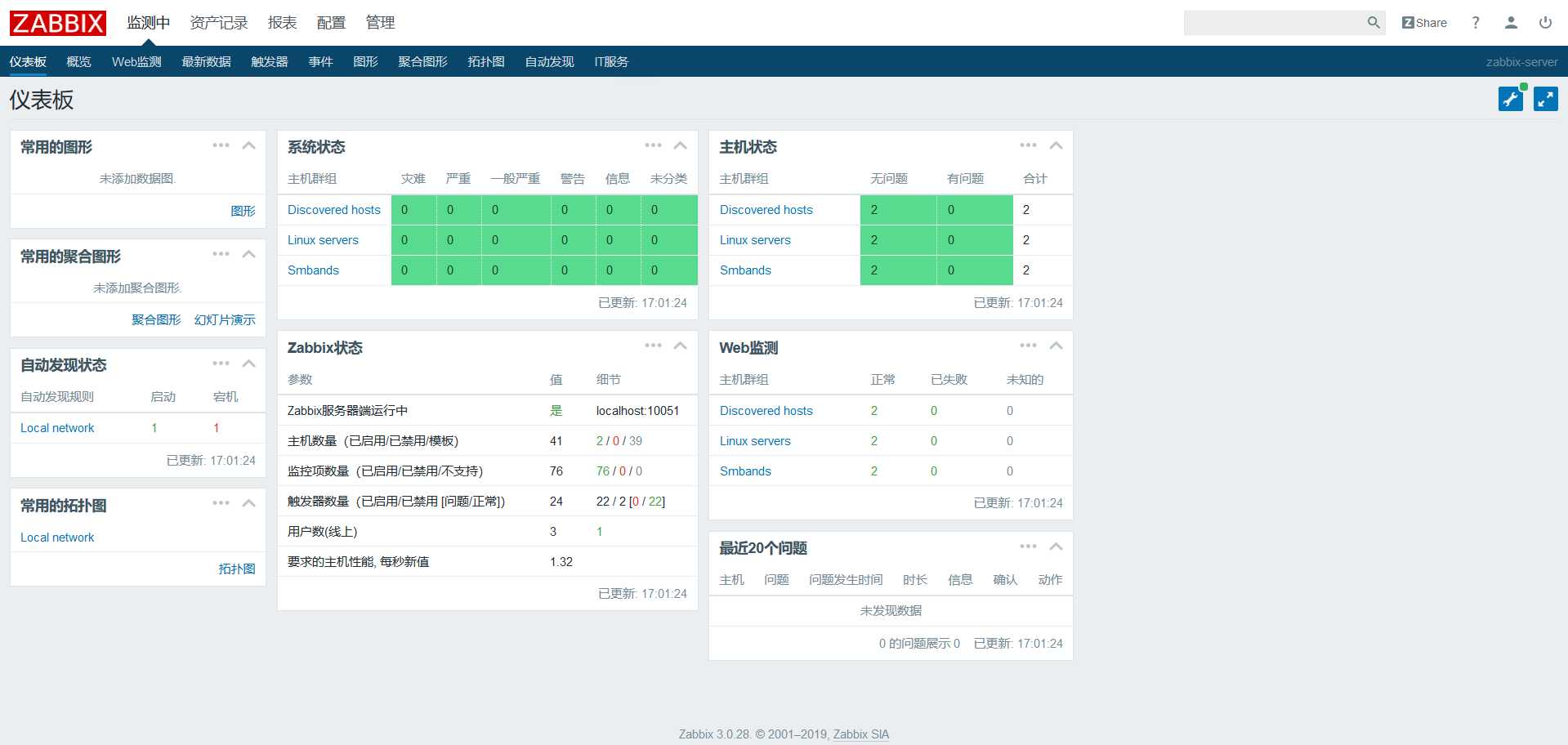The image size is (1568, 745).
Task: Open 常用的聚合图形 widget menu dots
Action: [x=221, y=254]
